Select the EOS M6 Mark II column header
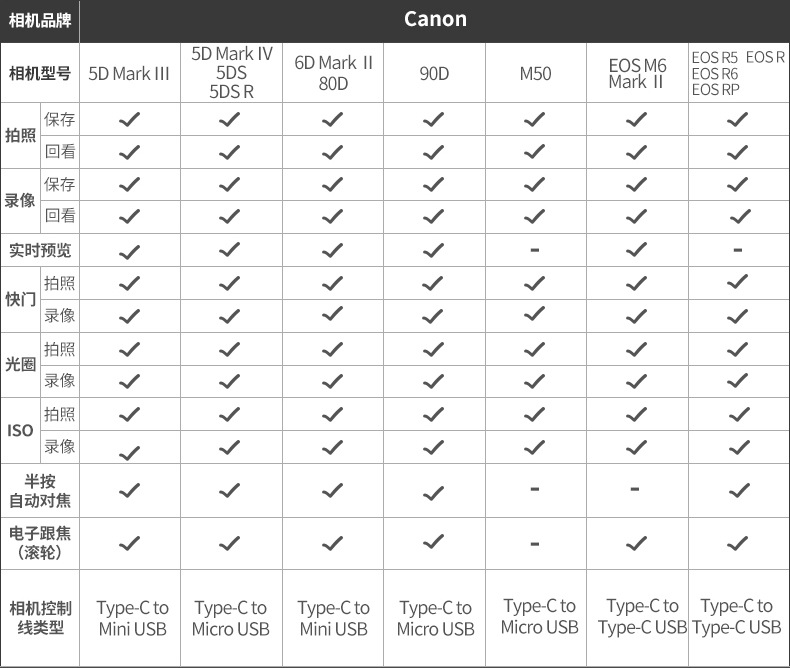Viewport: 790px width, 668px height. click(636, 74)
